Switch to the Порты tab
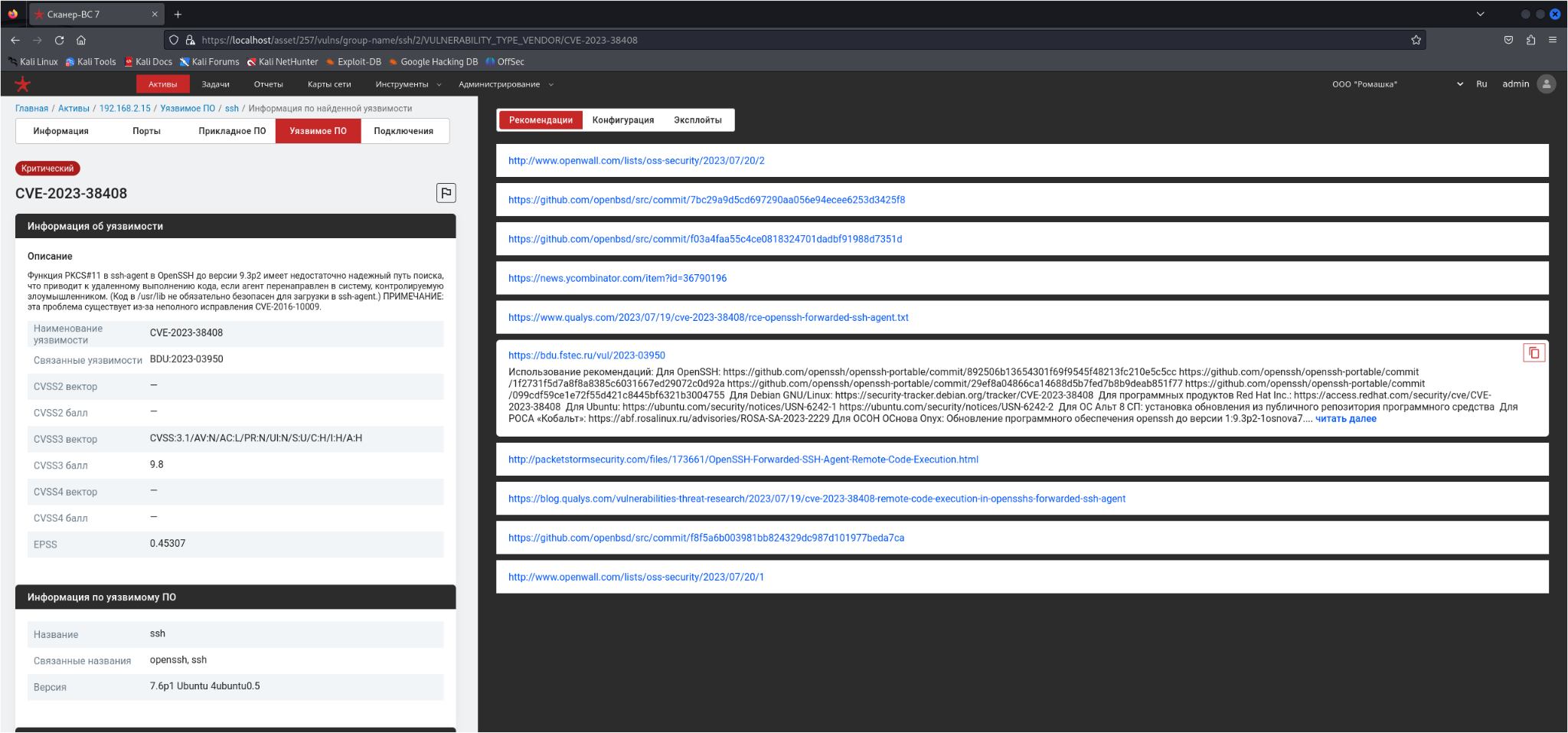Viewport: 1568px width, 733px height. click(x=146, y=131)
